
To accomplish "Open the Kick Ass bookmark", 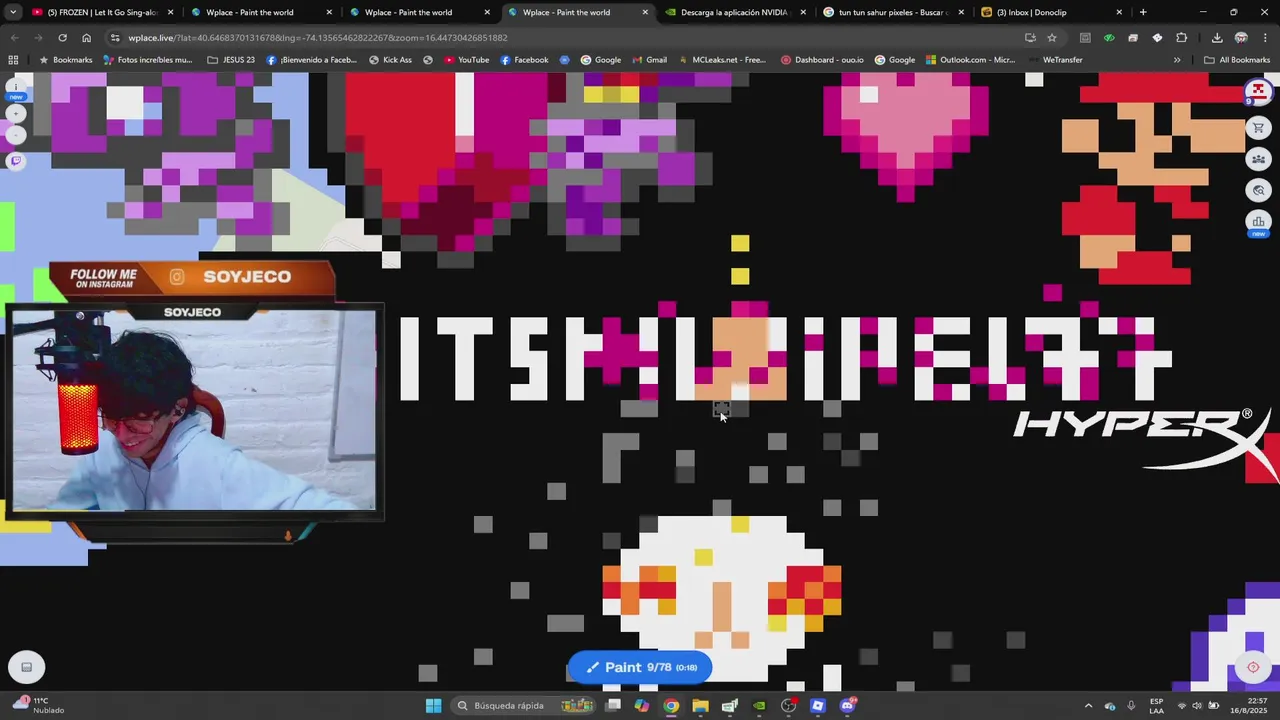I will 390,60.
